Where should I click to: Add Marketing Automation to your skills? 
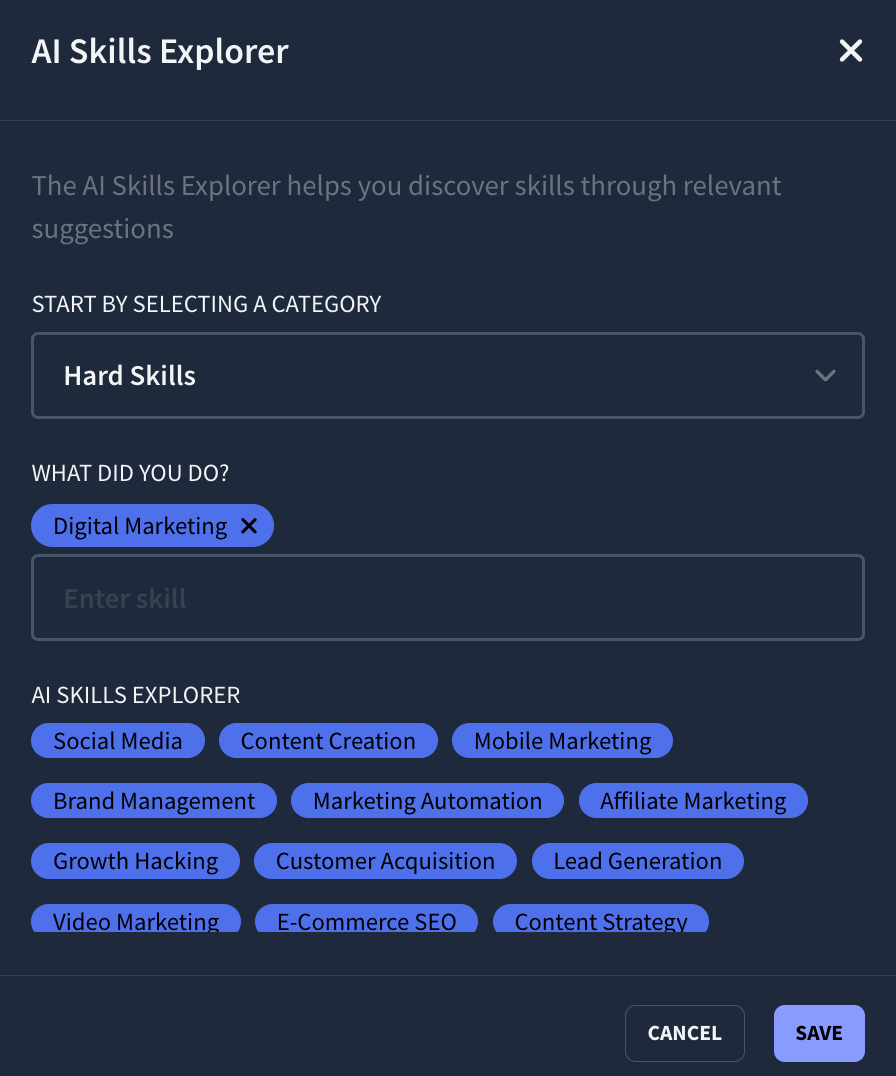(x=427, y=800)
